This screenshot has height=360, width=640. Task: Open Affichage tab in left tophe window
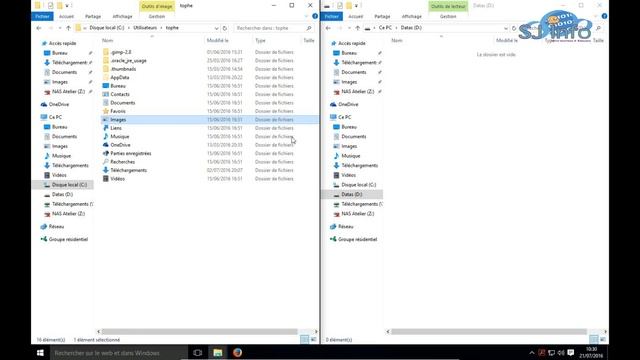point(122,16)
